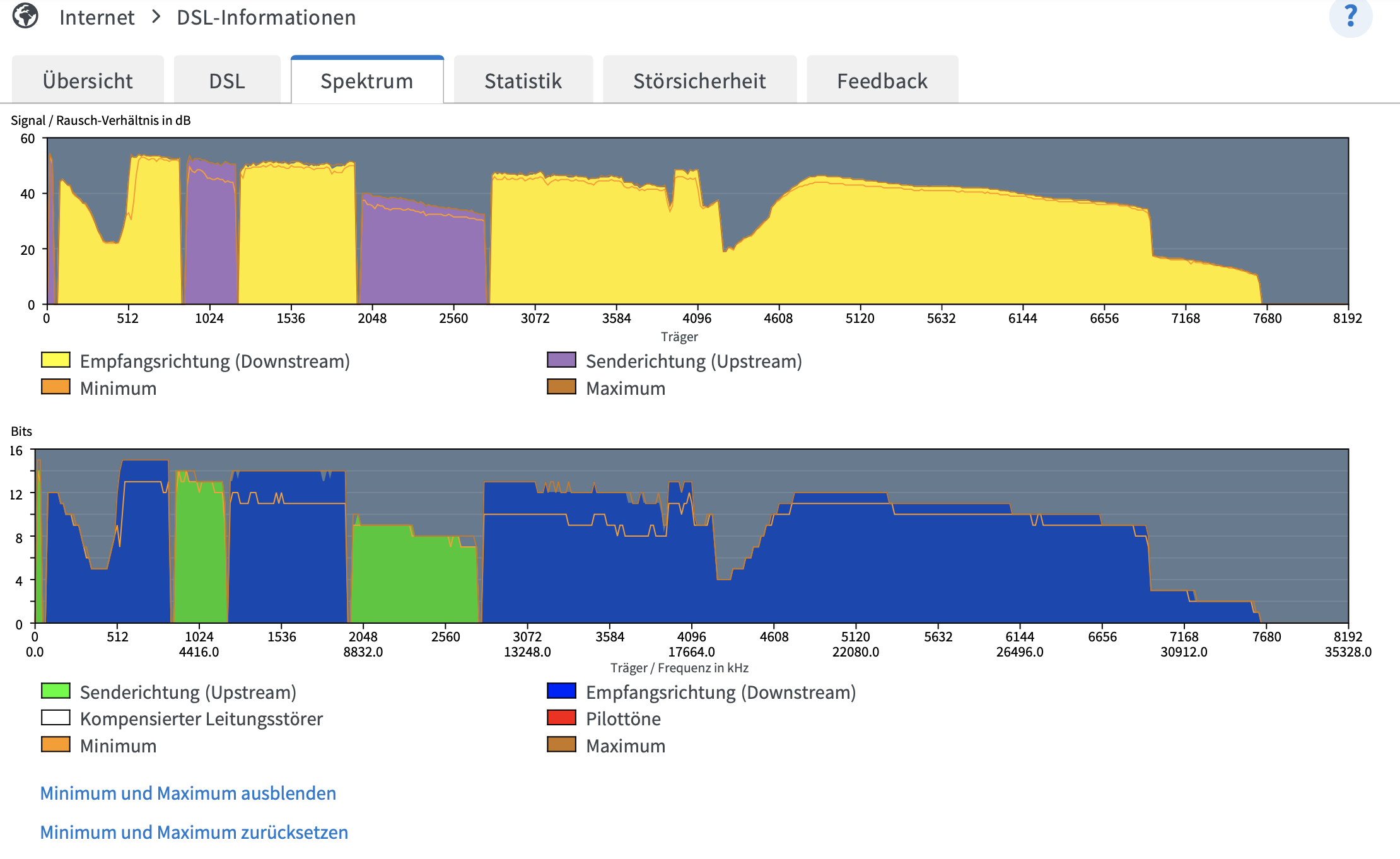Click purple Upstream swatch in SNR legend
Image resolution: width=1400 pixels, height=859 pixels.
[x=561, y=360]
